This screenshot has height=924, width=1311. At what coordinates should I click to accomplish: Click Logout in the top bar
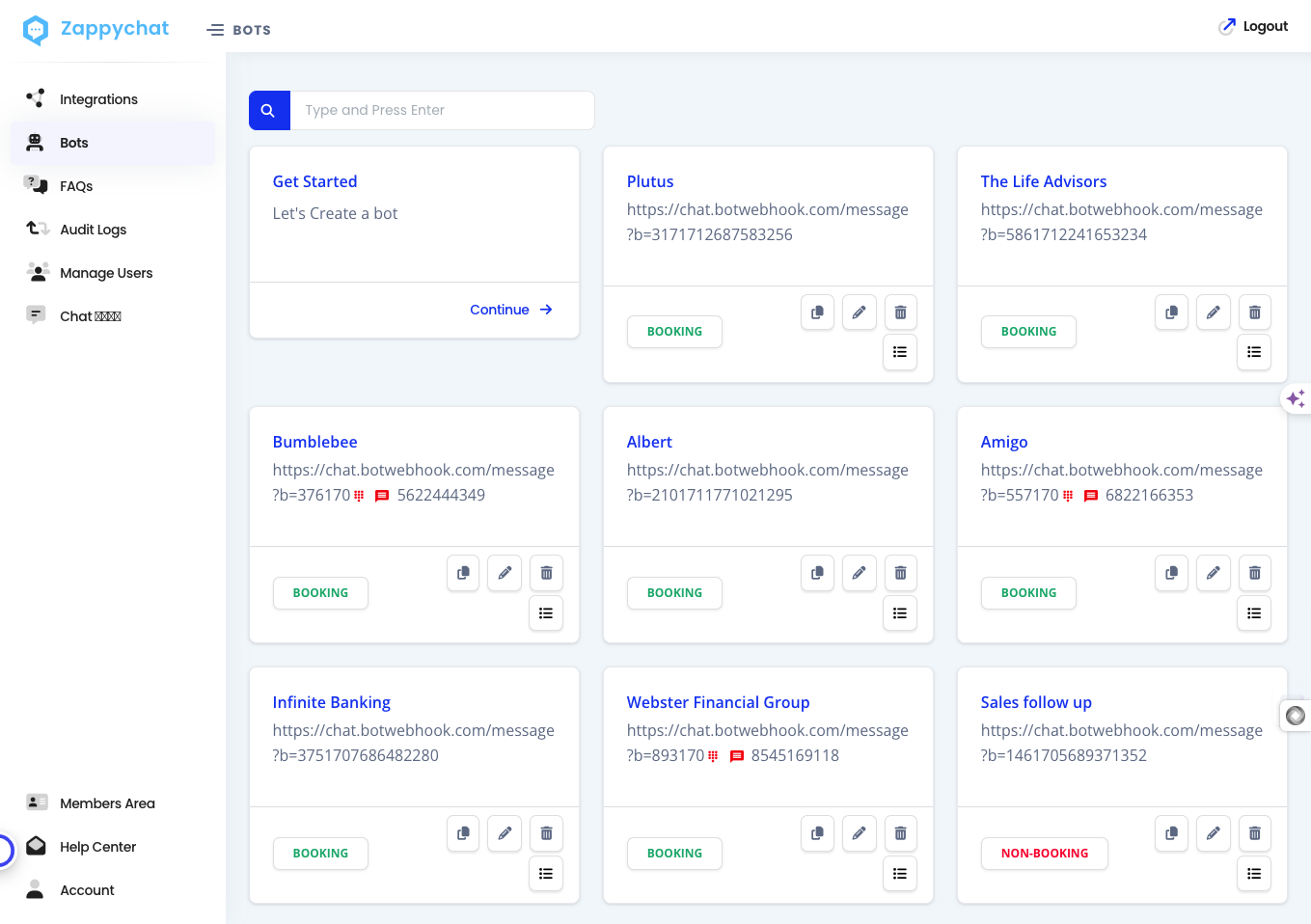[x=1253, y=26]
